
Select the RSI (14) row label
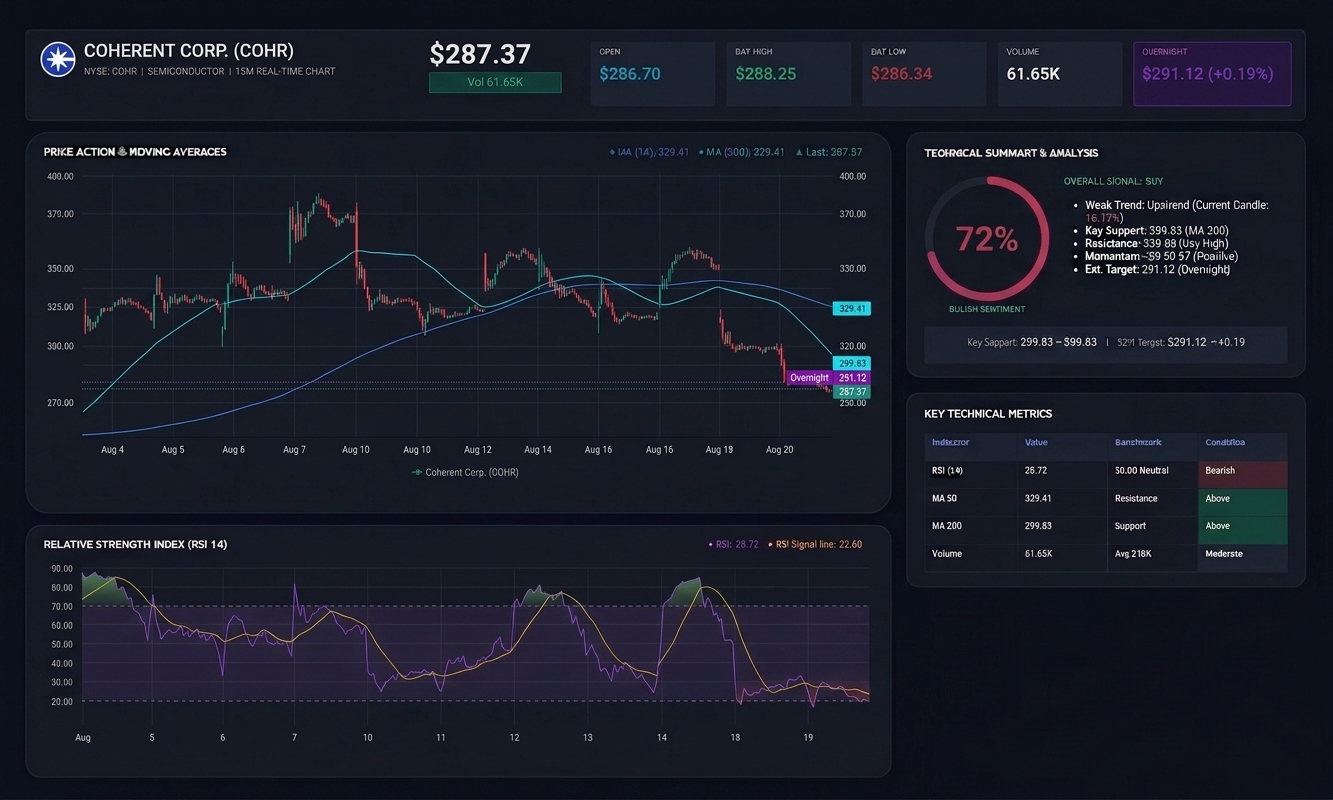pyautogui.click(x=947, y=470)
